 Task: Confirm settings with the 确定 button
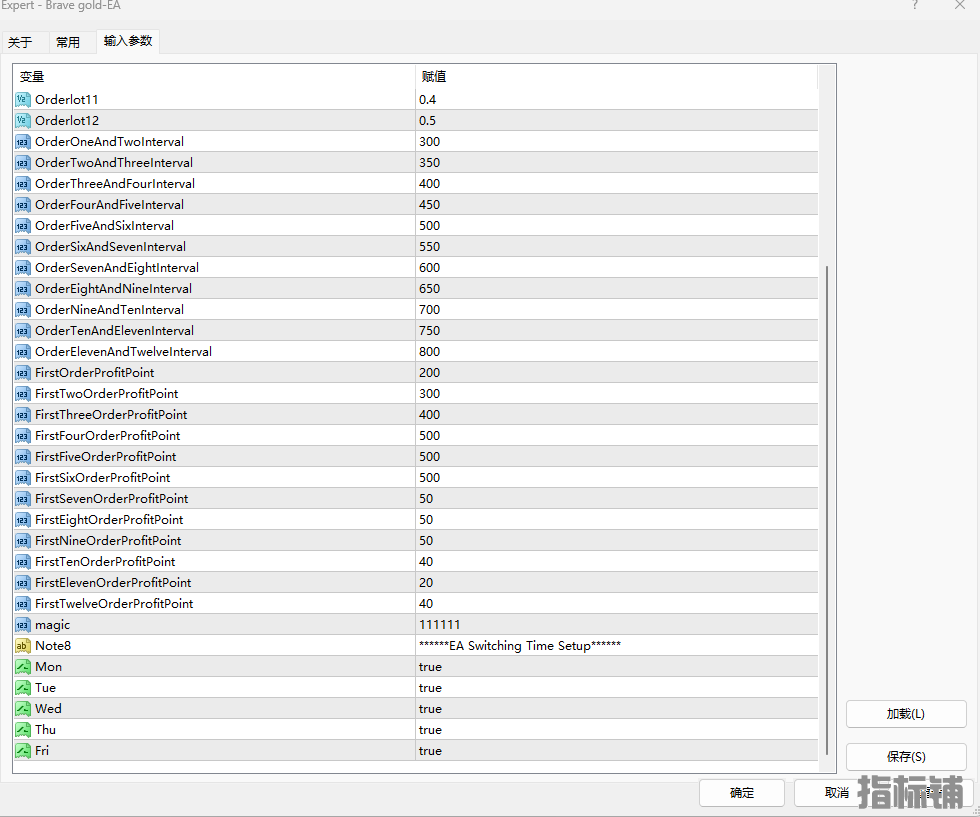742,793
